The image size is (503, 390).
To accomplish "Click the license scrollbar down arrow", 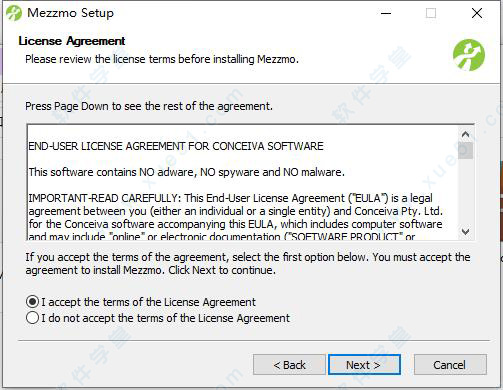I will (465, 231).
